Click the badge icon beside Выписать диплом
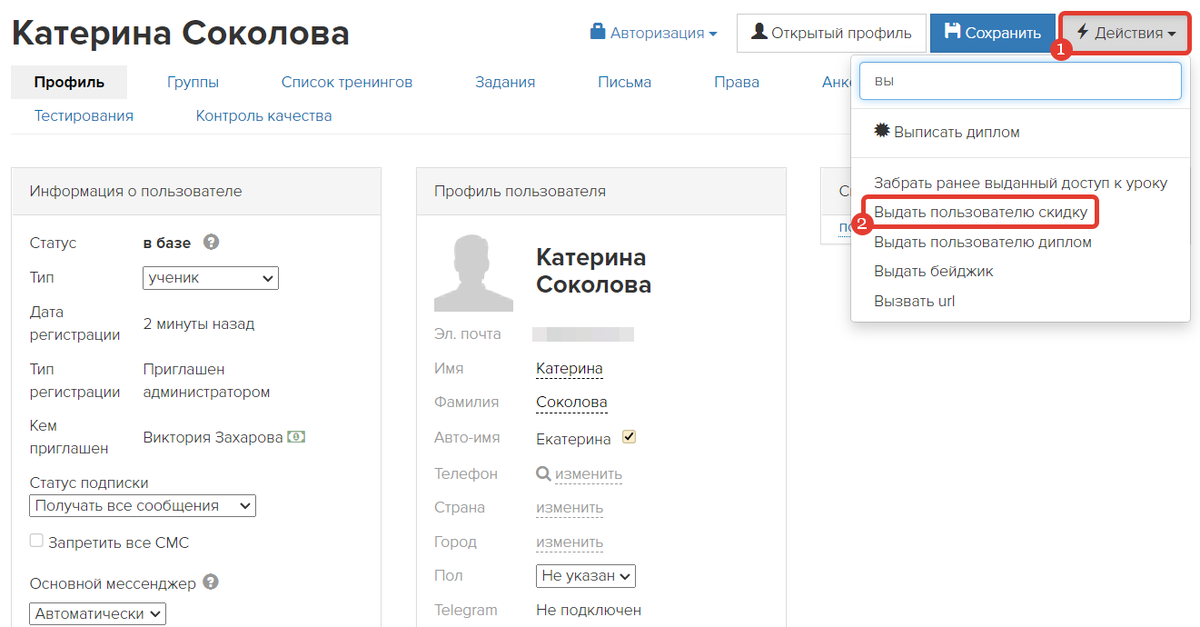This screenshot has width=1200, height=627. point(881,131)
